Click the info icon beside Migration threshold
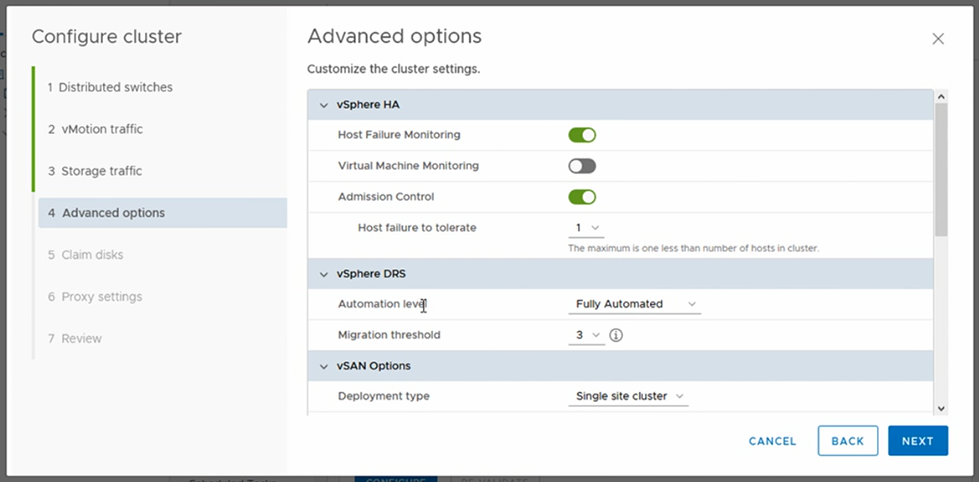The width and height of the screenshot is (979, 482). (x=616, y=335)
